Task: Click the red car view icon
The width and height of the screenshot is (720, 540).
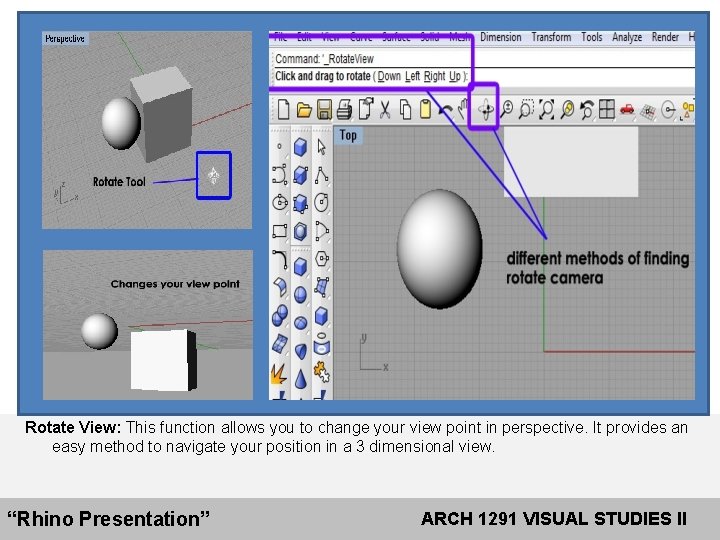Action: click(x=627, y=110)
